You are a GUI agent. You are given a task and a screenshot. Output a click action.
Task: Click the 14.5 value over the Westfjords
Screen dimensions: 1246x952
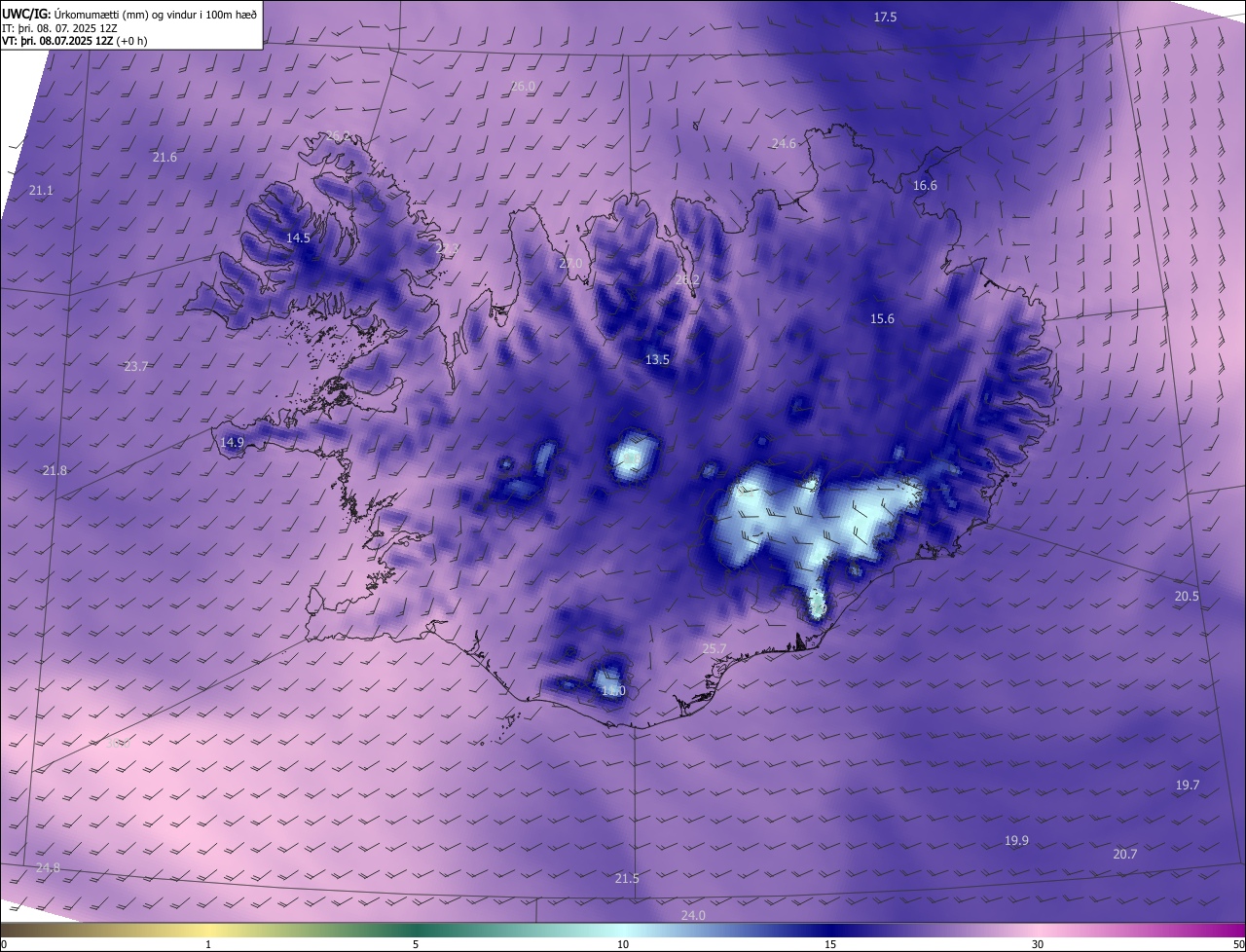coord(298,238)
